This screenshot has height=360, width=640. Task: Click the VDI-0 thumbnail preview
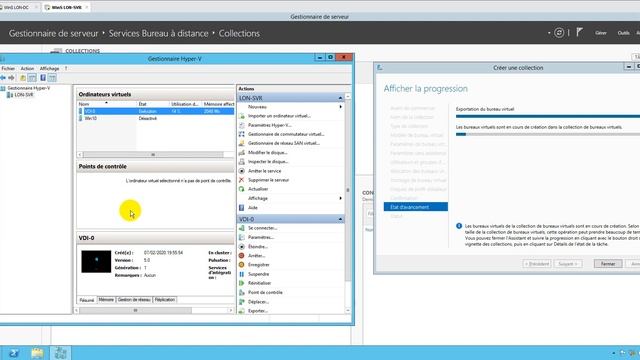coord(96,262)
